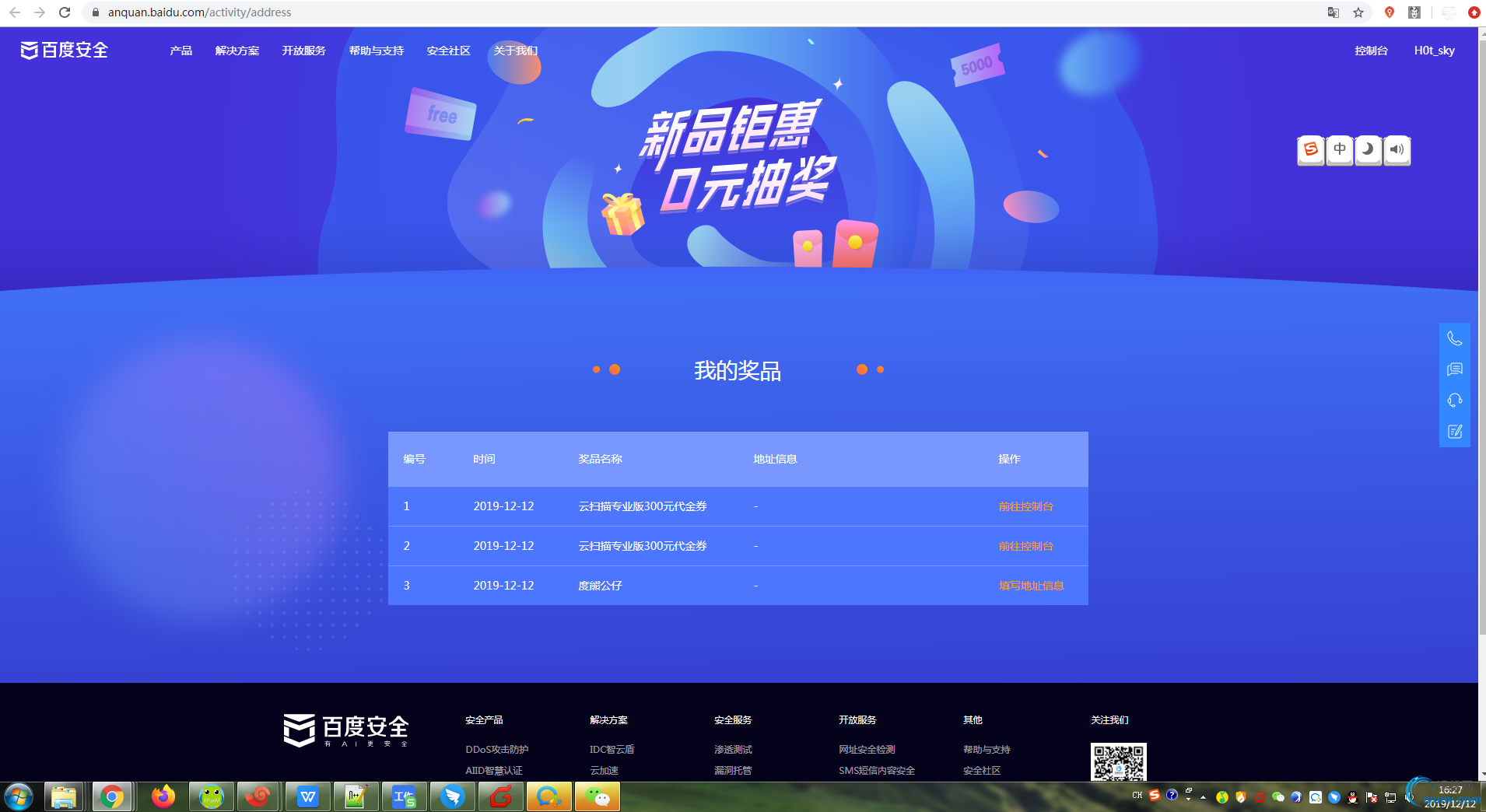Launch Firefox from the taskbar
This screenshot has height=812, width=1486.
[163, 797]
